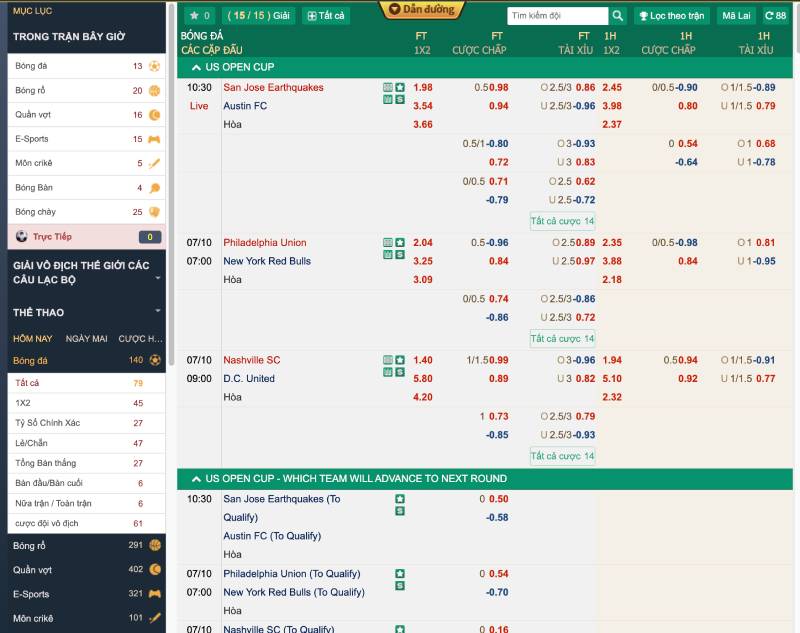This screenshot has width=800, height=633.
Task: Select Tổng Bàn thắng market
Action: tap(87, 463)
